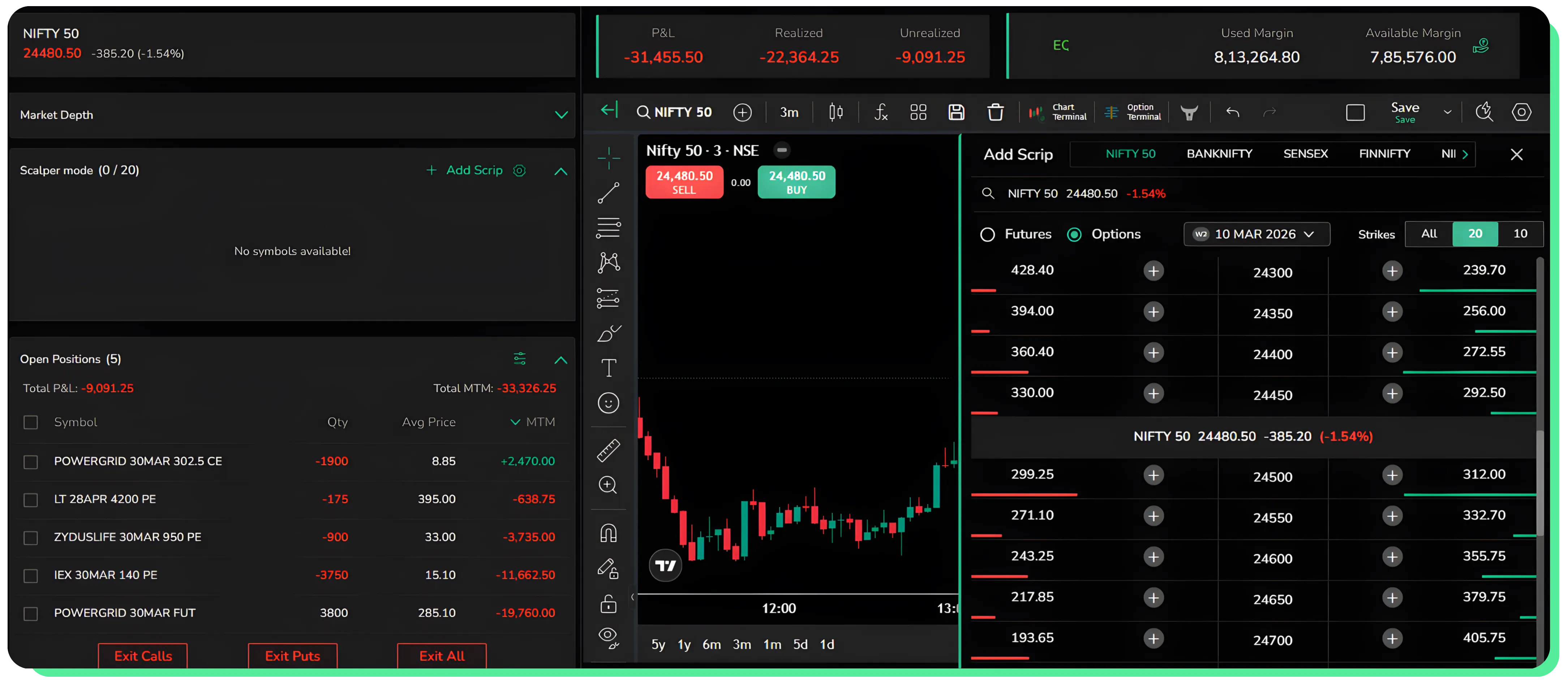The width and height of the screenshot is (1568, 680).
Task: Switch strikes filter to All
Action: [x=1429, y=234]
